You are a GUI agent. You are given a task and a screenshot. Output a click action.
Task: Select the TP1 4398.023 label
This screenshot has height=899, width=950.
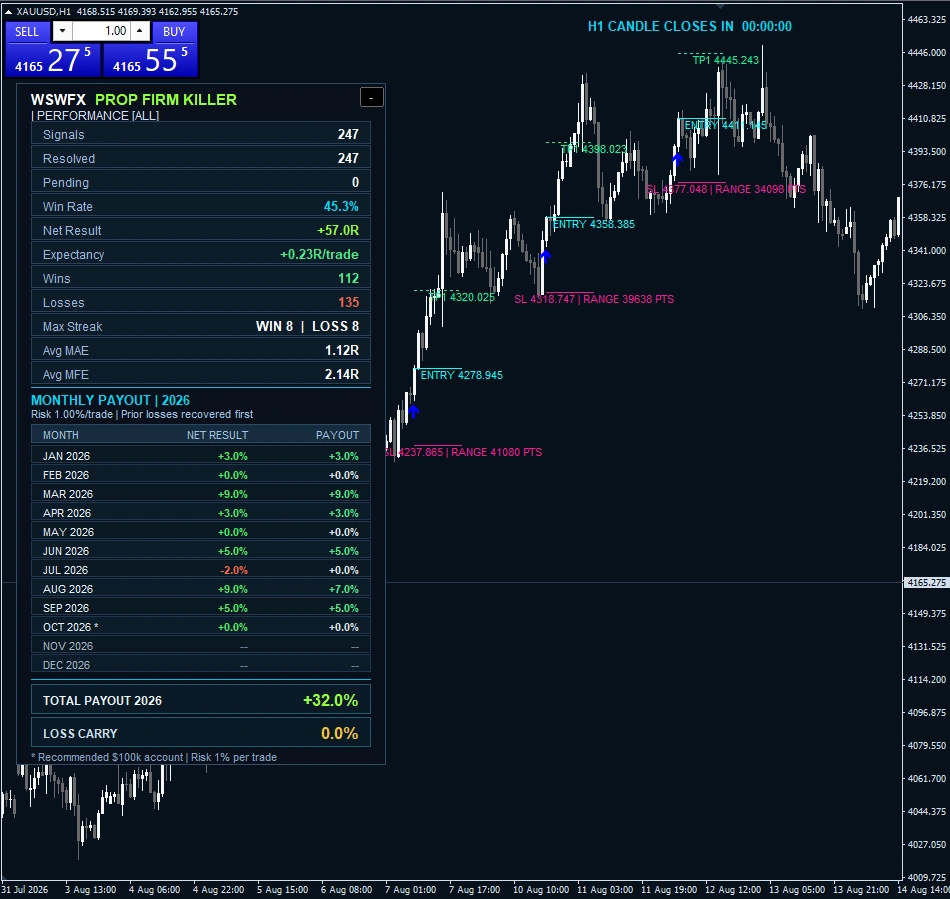pos(594,149)
